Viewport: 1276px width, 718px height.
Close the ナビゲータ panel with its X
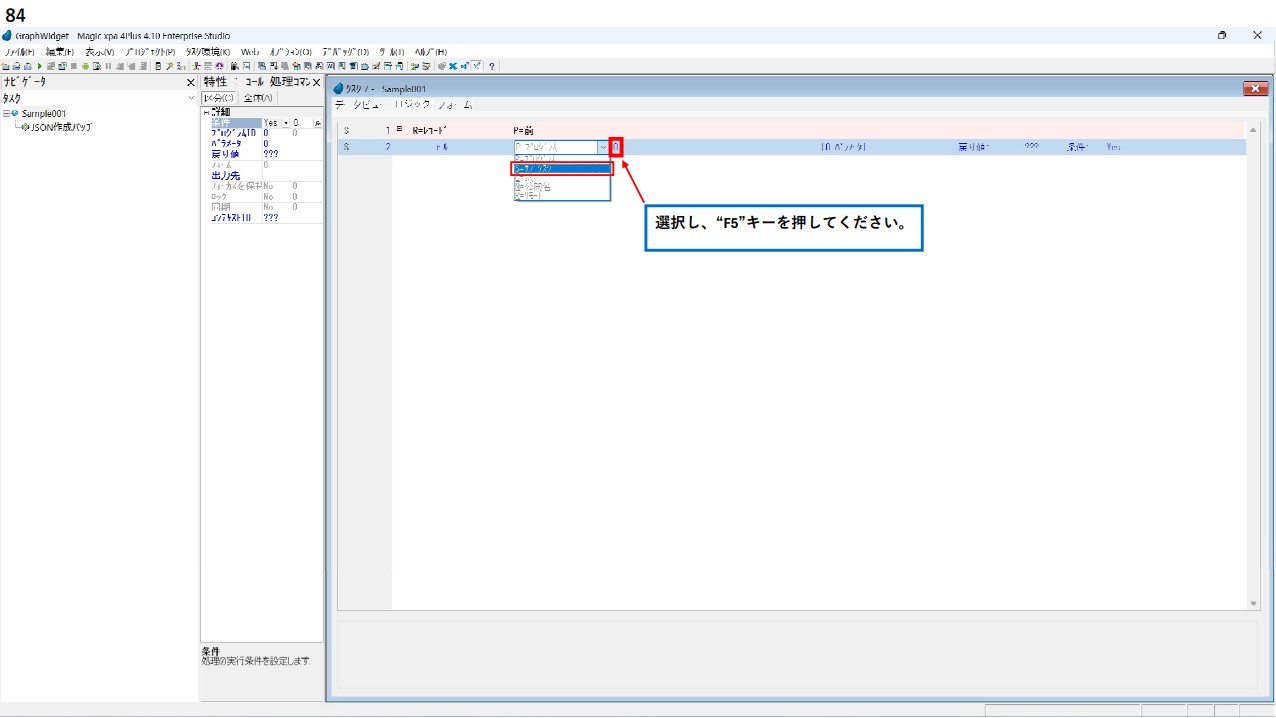tap(191, 83)
